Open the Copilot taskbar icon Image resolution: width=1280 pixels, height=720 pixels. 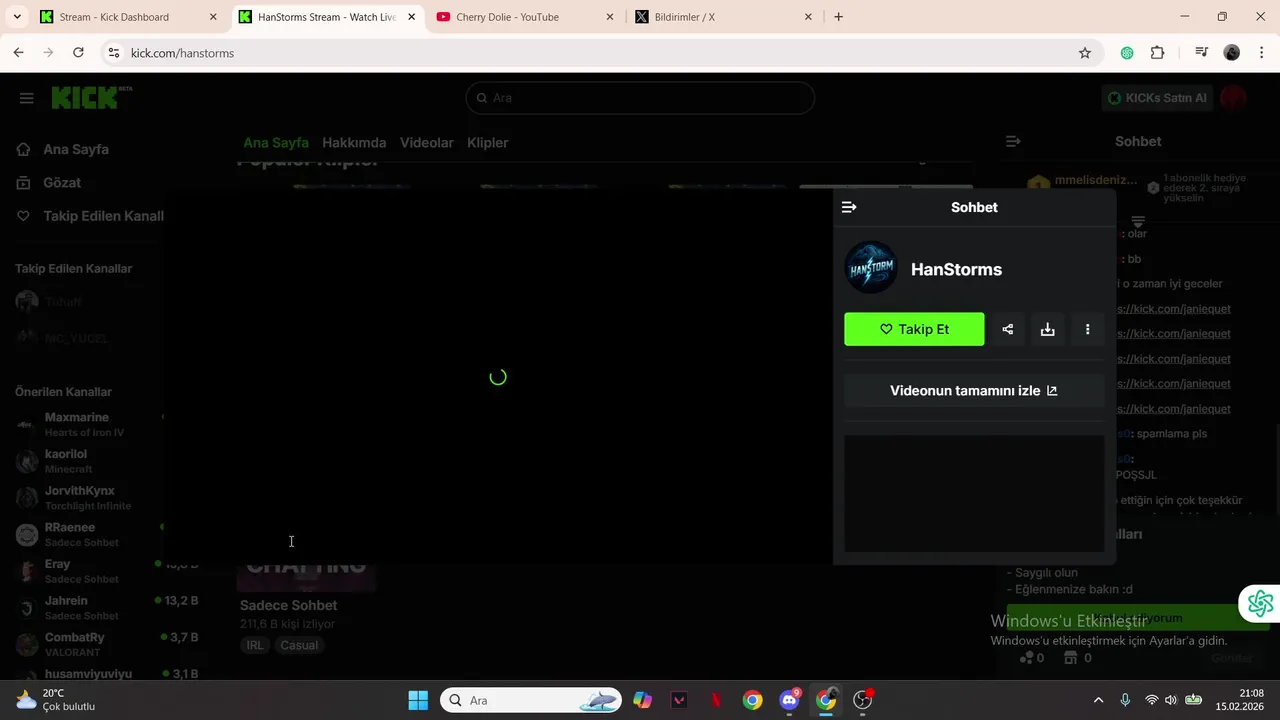(642, 700)
